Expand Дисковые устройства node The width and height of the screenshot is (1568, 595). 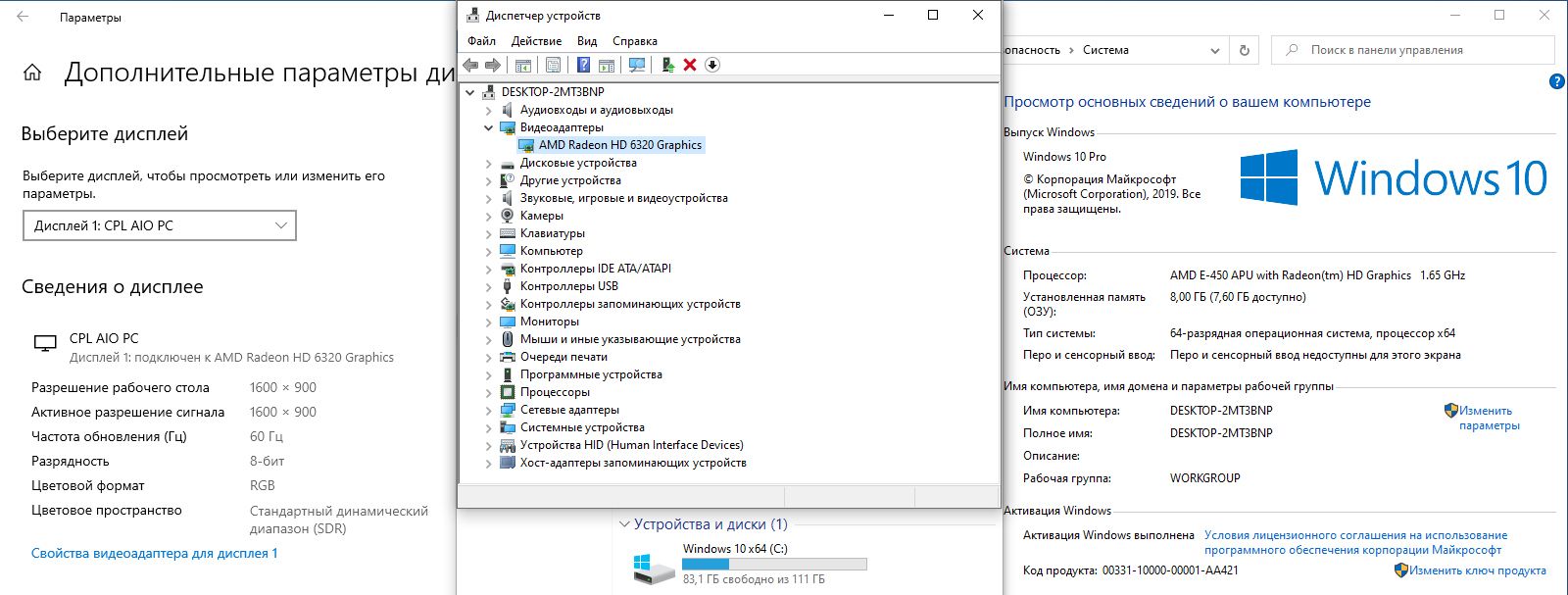click(489, 163)
